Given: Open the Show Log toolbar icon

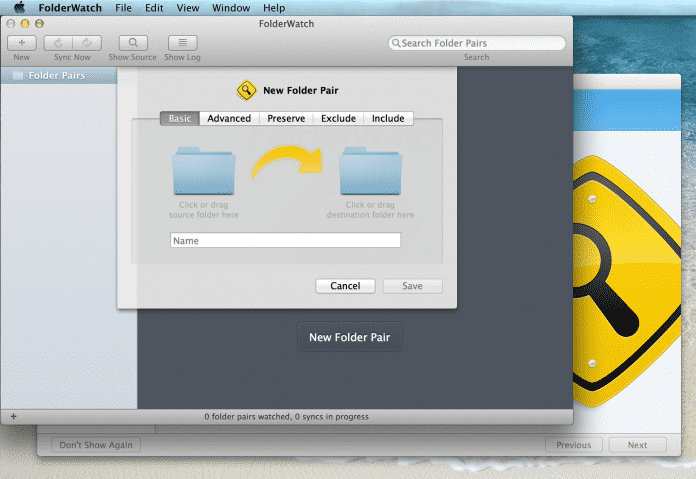Looking at the screenshot, I should [x=182, y=43].
